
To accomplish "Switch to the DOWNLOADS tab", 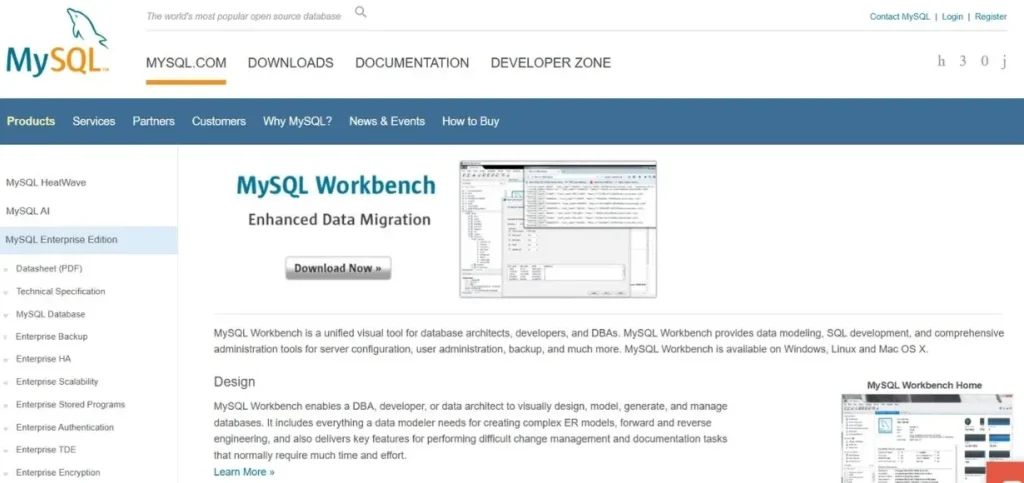I will click(x=291, y=63).
